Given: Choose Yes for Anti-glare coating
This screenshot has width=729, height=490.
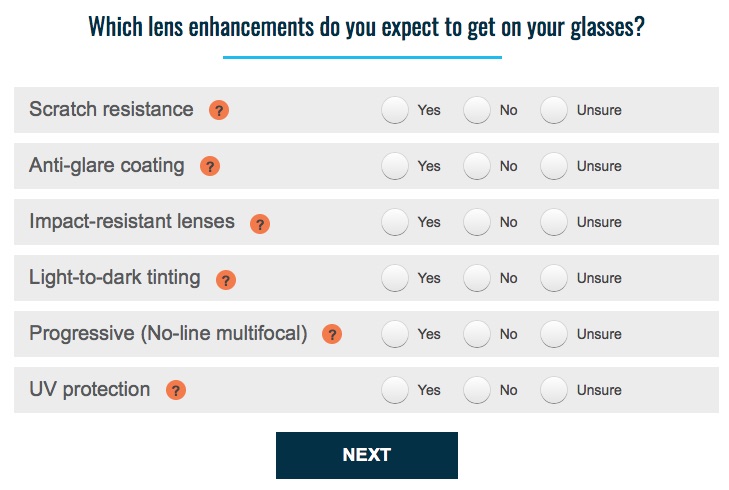Looking at the screenshot, I should pos(395,166).
